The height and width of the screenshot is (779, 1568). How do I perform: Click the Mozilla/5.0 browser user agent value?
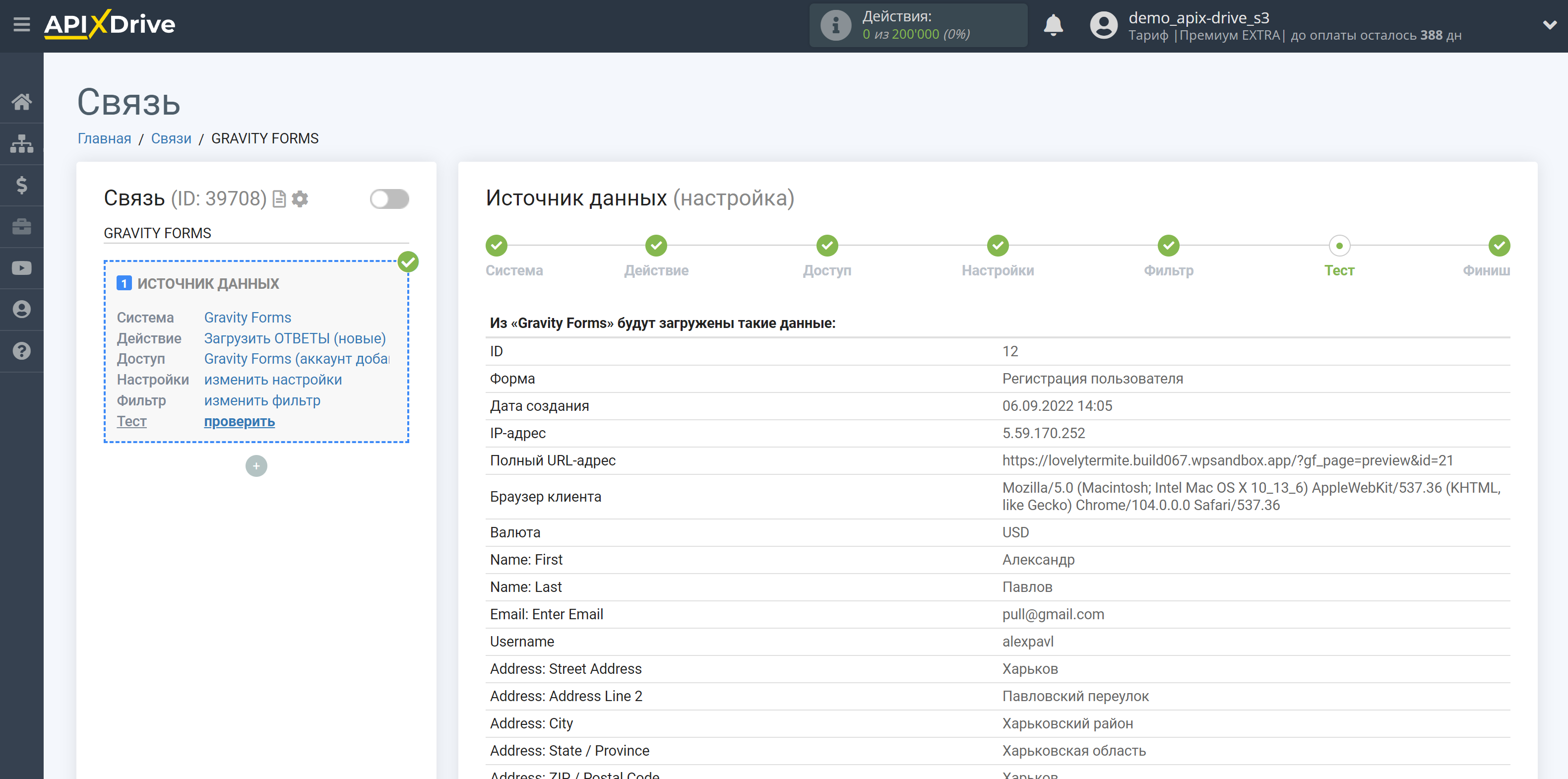tap(1252, 496)
